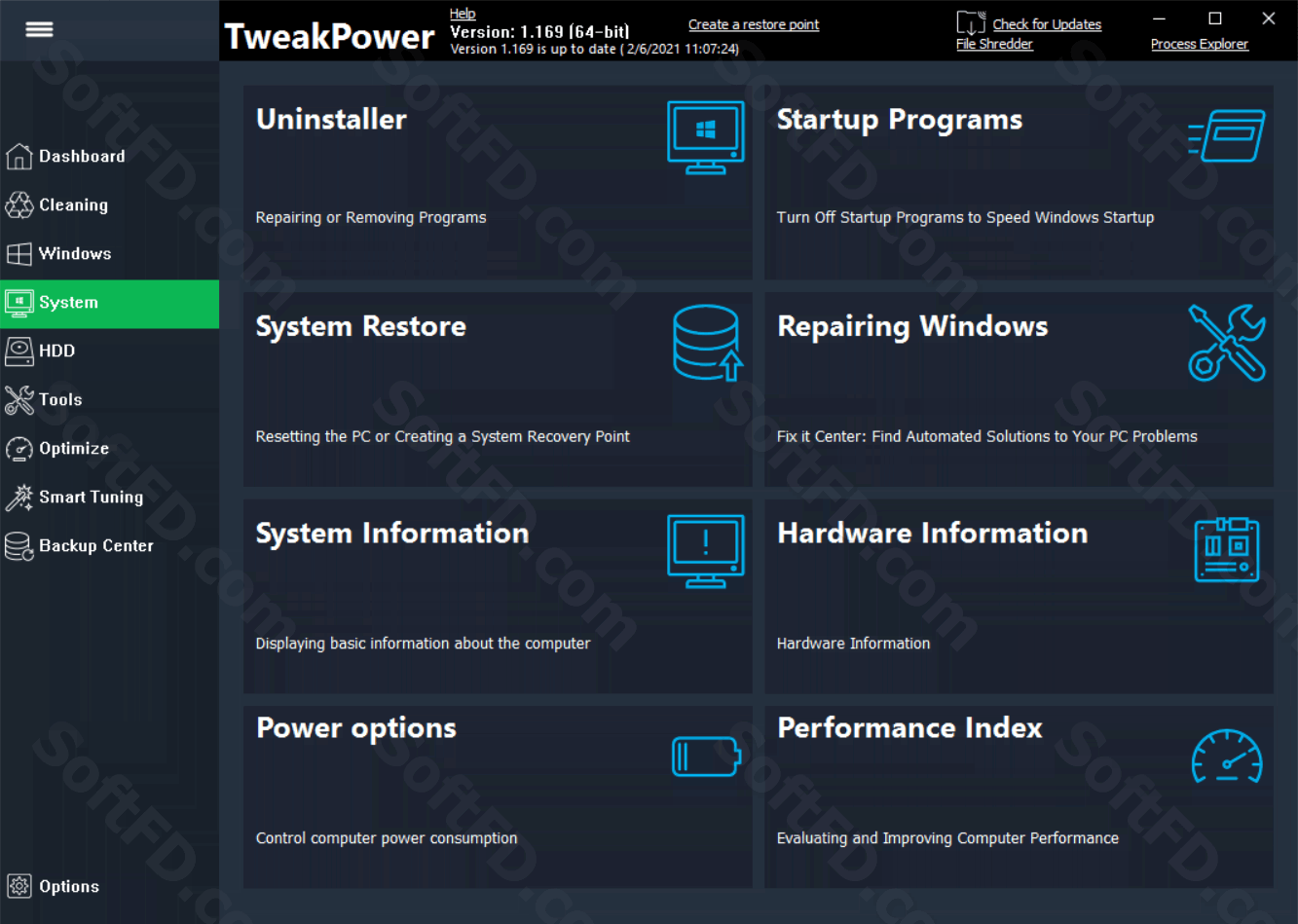The width and height of the screenshot is (1298, 924).
Task: Click the Power options battery icon
Action: click(x=707, y=757)
